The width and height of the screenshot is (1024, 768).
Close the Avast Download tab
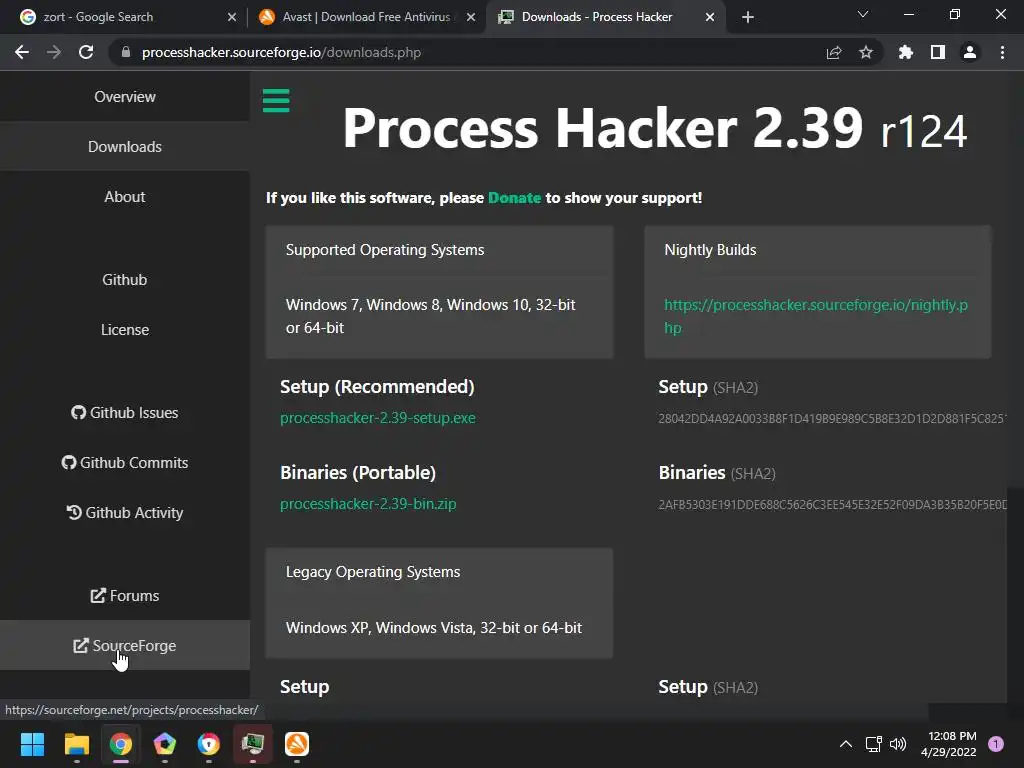tap(470, 17)
